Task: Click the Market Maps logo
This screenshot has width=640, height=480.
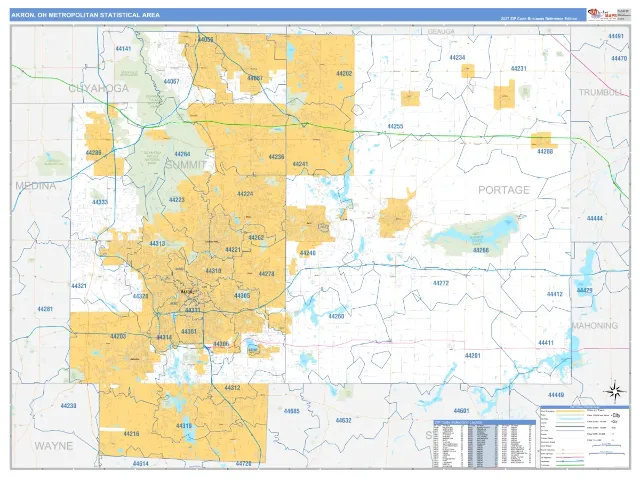Action: click(601, 15)
